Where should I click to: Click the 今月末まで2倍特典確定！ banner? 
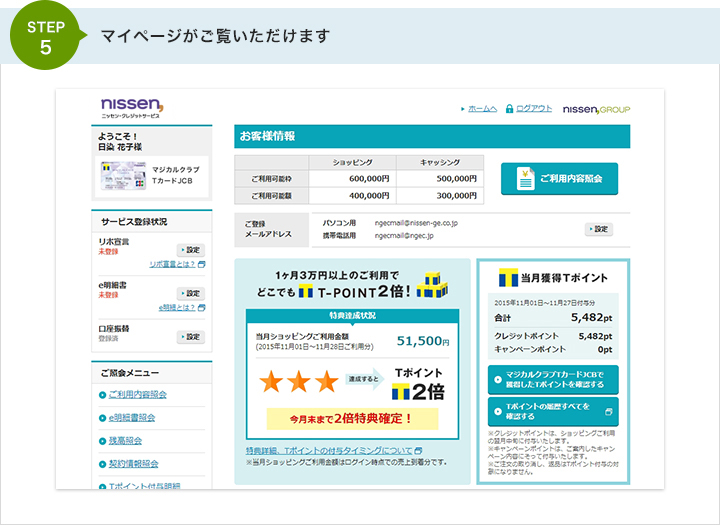coord(353,419)
